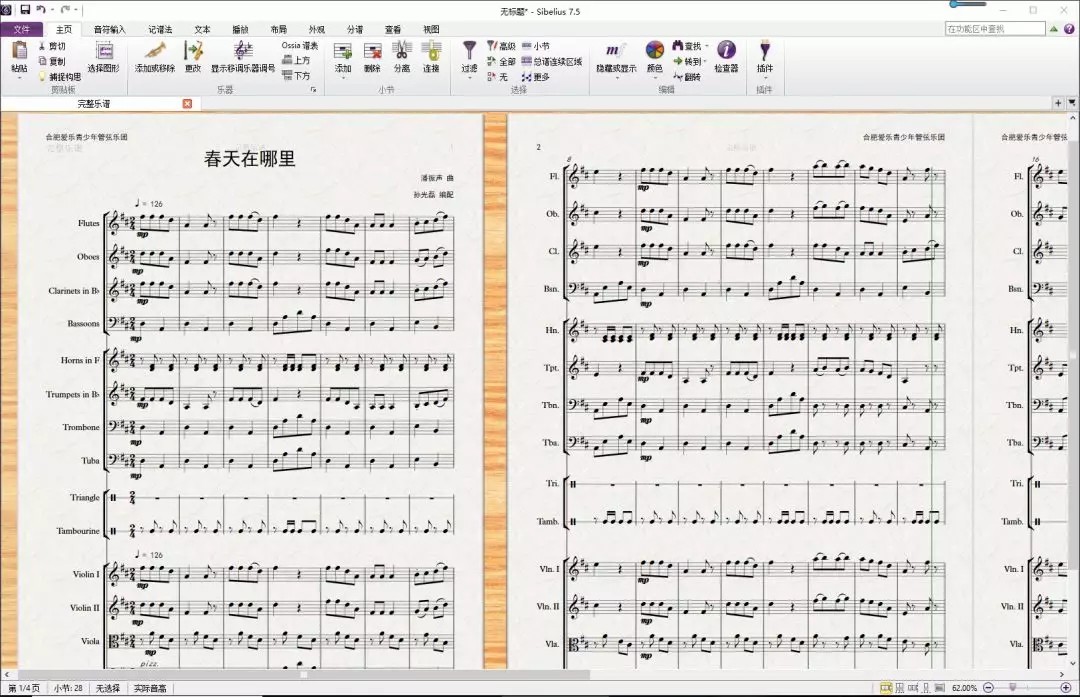The width and height of the screenshot is (1080, 697).
Task: Close the Full Score (完整乐谱) tab
Action: (187, 103)
